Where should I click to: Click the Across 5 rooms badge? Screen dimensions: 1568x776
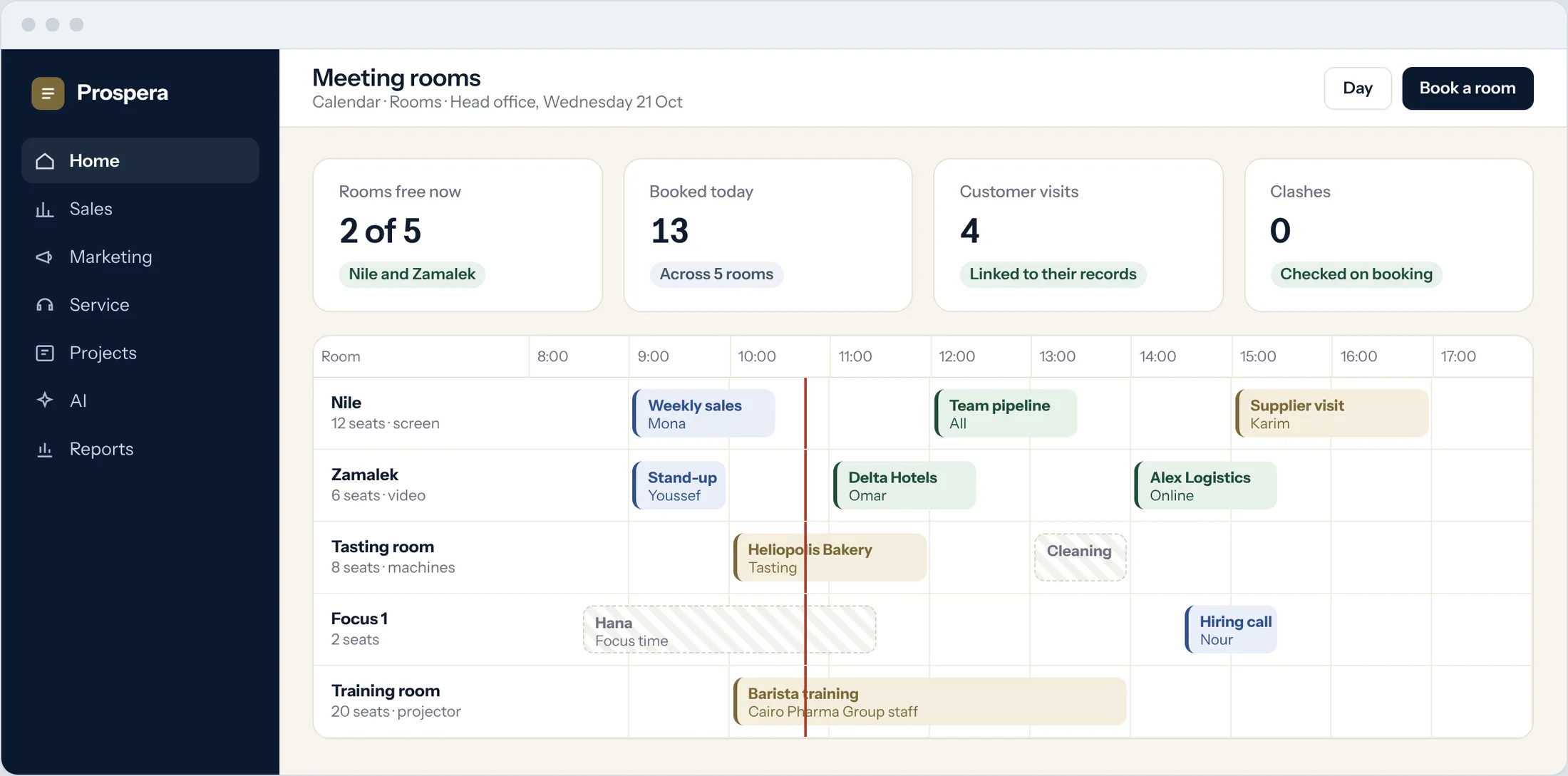click(716, 274)
